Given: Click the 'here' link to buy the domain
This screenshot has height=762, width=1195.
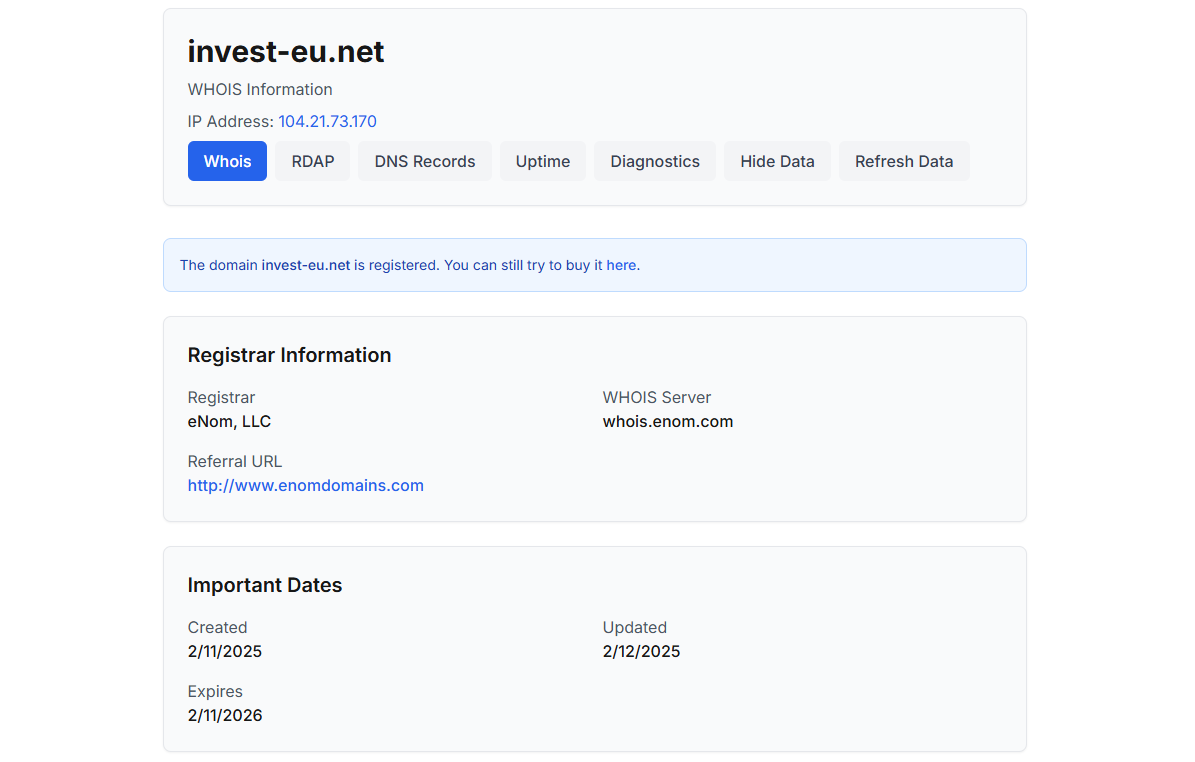Looking at the screenshot, I should click(x=622, y=265).
